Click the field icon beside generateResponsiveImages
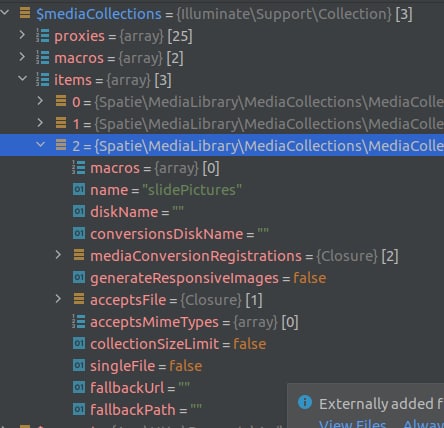Image resolution: width=444 pixels, height=428 pixels. click(x=79, y=277)
